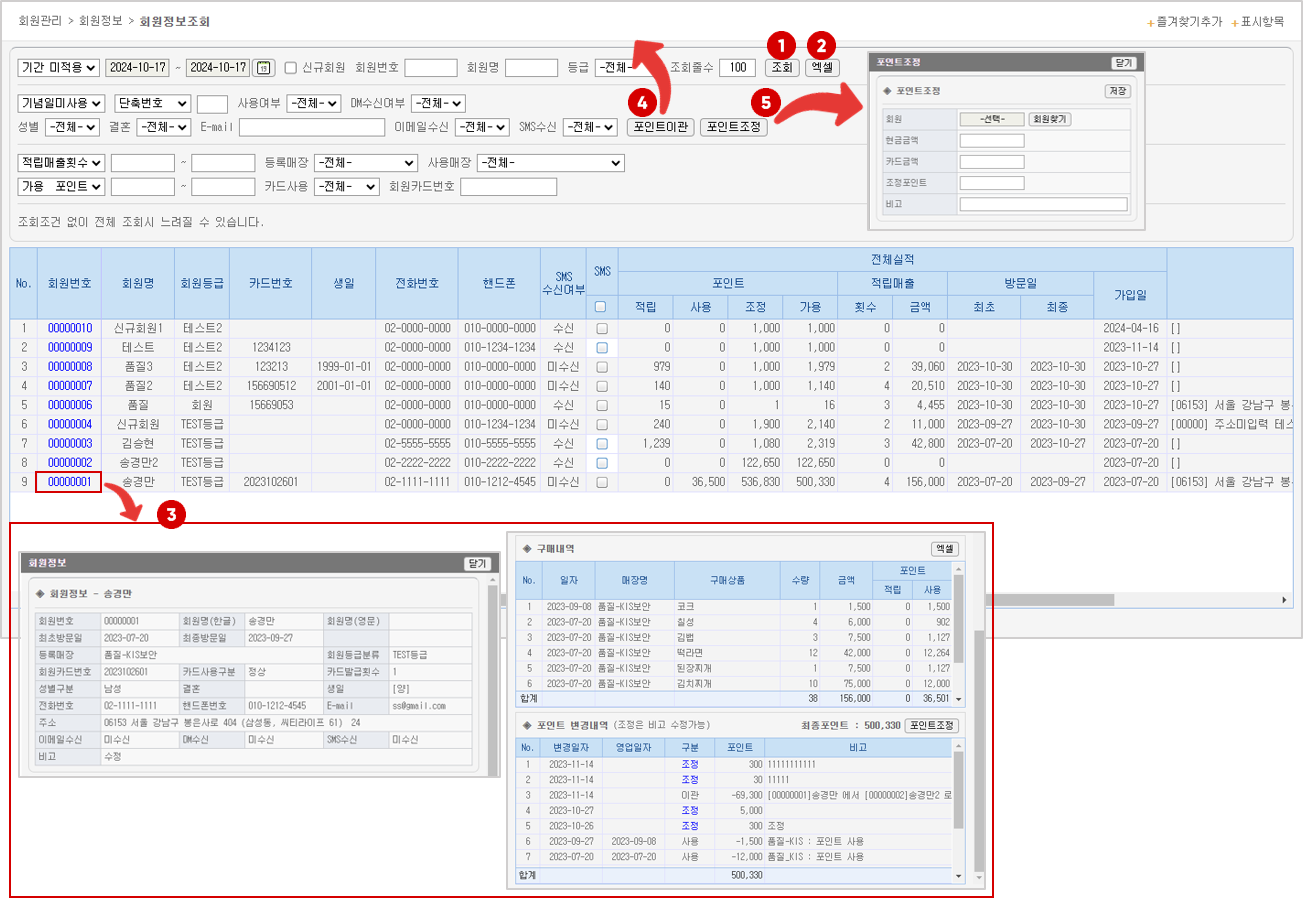Open the 등록매장 store dropdown
The image size is (1303, 898).
point(365,162)
